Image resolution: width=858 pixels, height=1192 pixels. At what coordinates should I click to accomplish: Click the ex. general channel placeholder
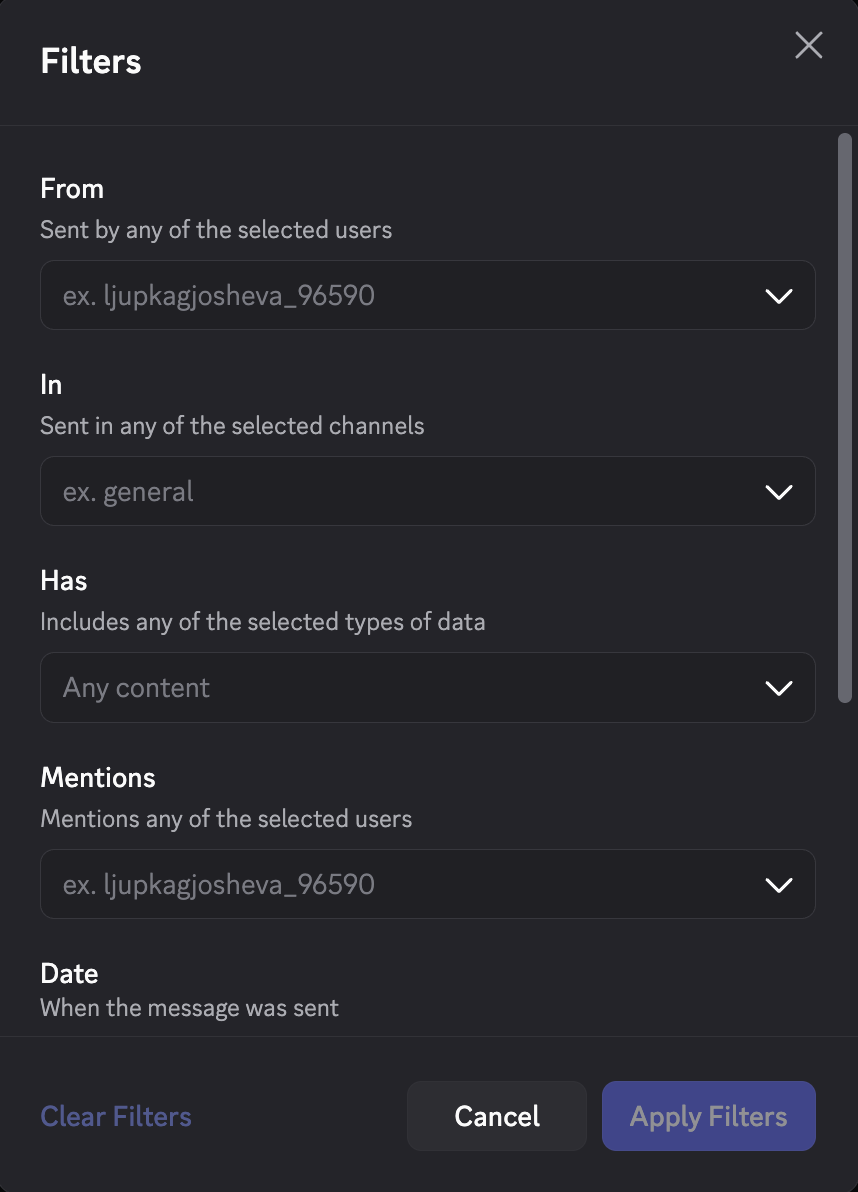pyautogui.click(x=127, y=491)
